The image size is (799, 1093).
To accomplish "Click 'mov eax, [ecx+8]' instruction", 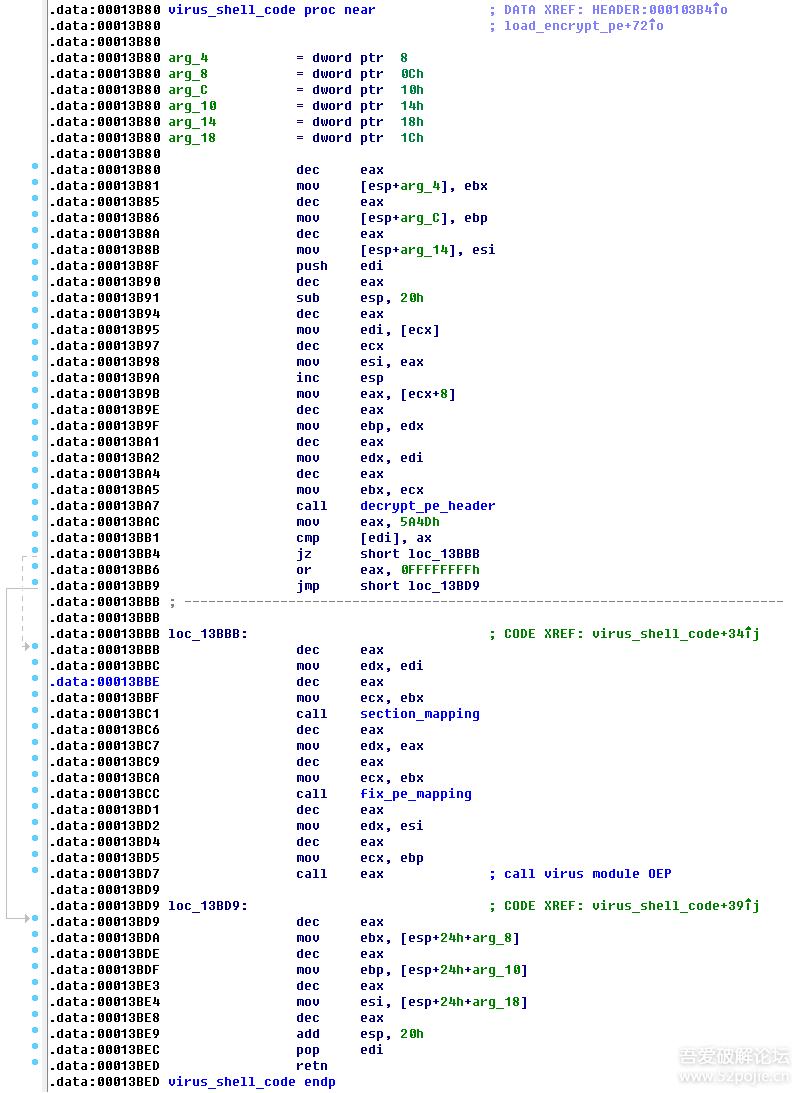I will [376, 395].
